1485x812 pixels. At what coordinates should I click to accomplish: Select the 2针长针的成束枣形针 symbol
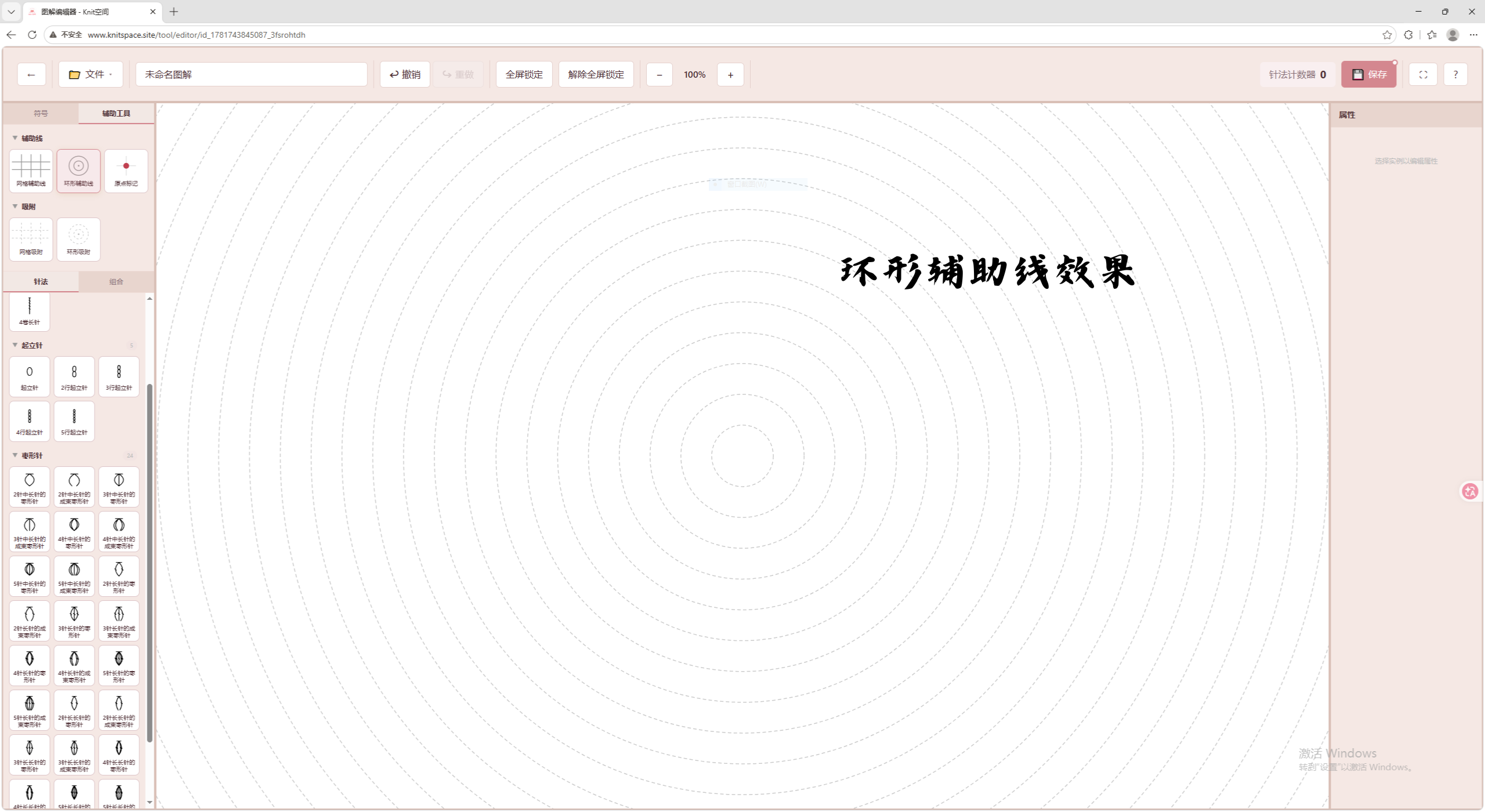(x=30, y=621)
